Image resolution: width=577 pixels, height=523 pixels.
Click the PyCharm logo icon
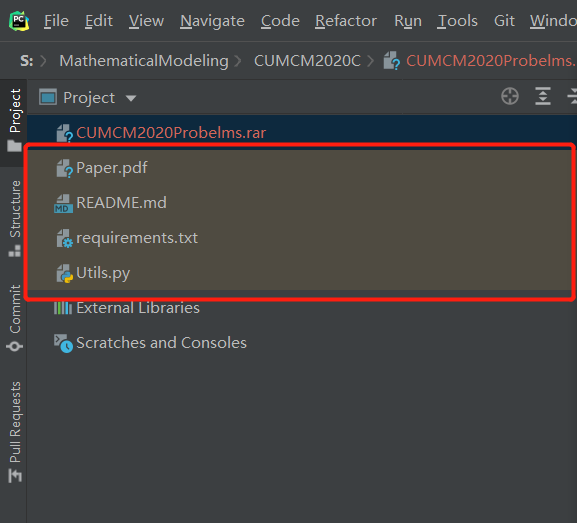coord(19,21)
